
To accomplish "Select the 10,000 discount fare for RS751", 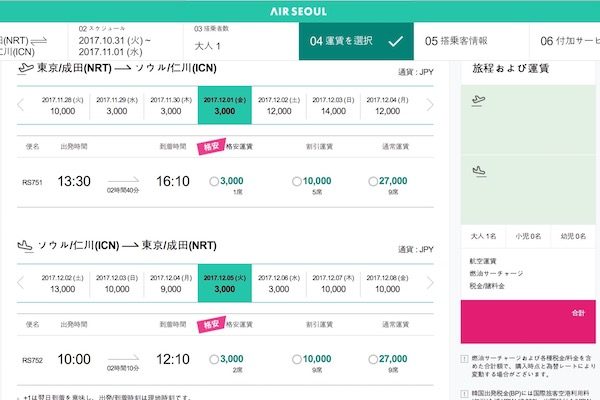I will [297, 181].
